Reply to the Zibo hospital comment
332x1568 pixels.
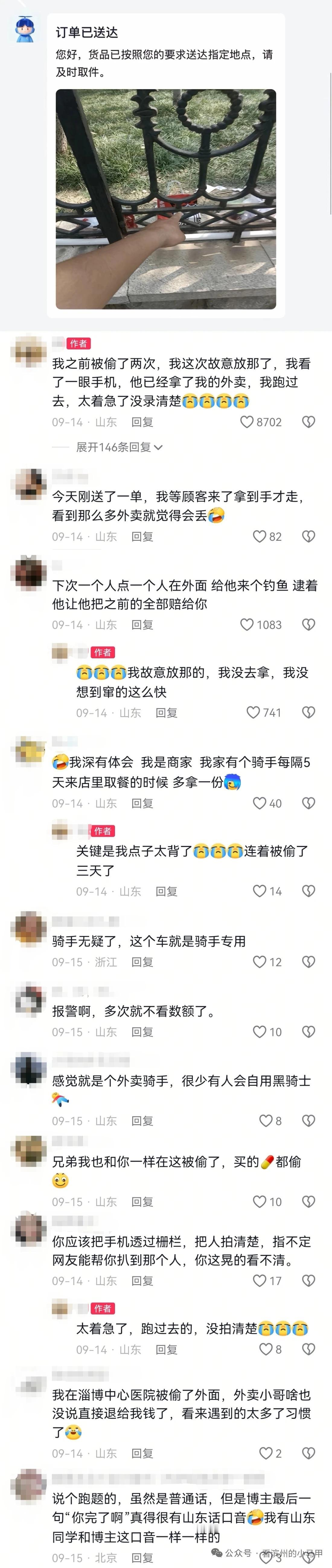142,1453
